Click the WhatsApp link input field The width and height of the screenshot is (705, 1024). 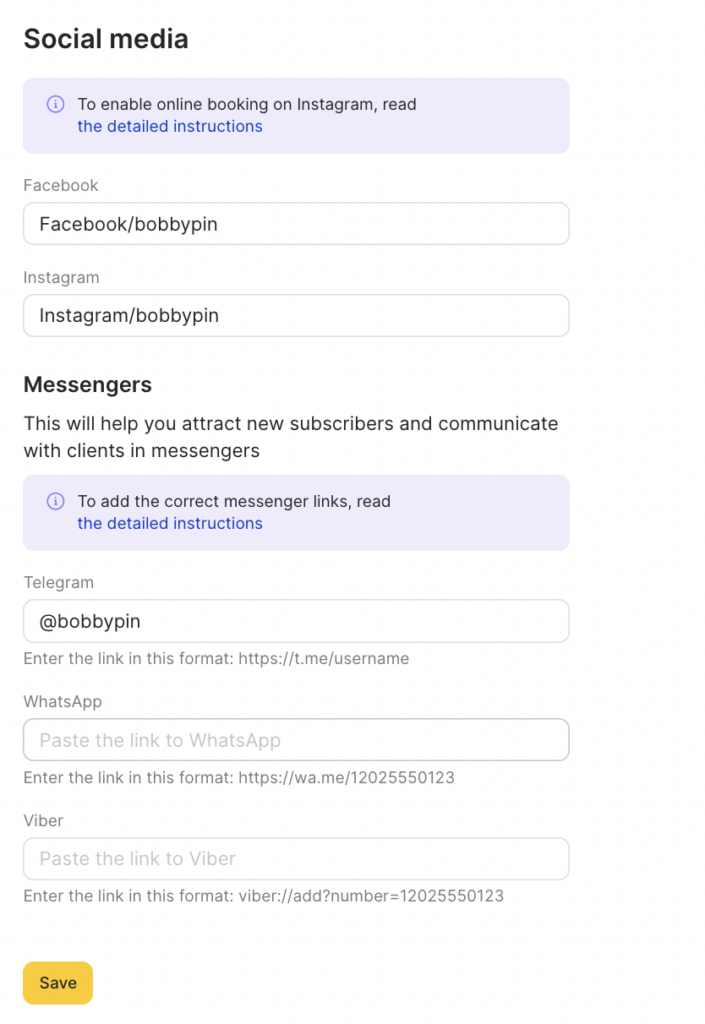[x=296, y=740]
